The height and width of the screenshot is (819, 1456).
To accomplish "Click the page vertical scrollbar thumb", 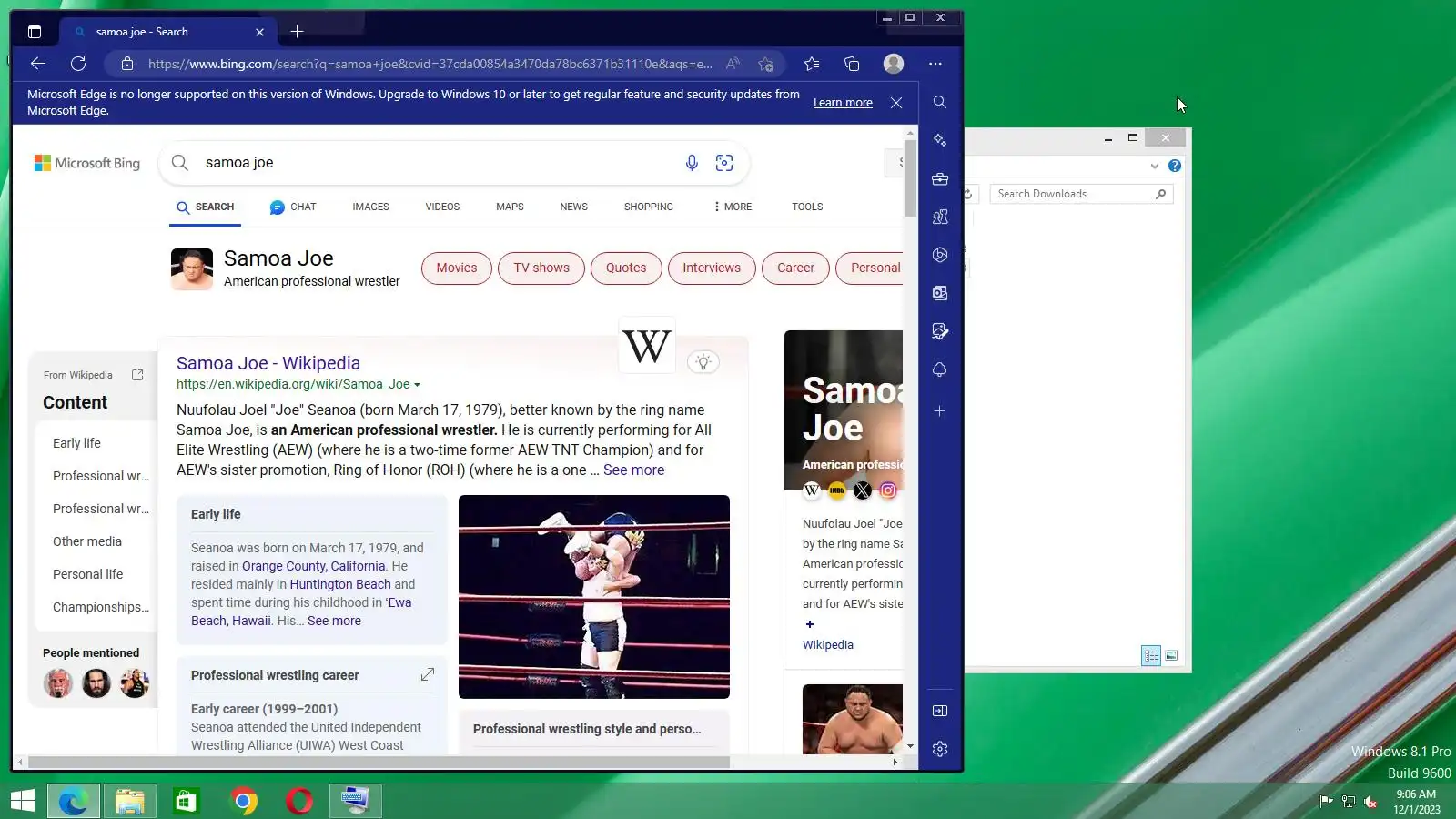I will pos(910,178).
